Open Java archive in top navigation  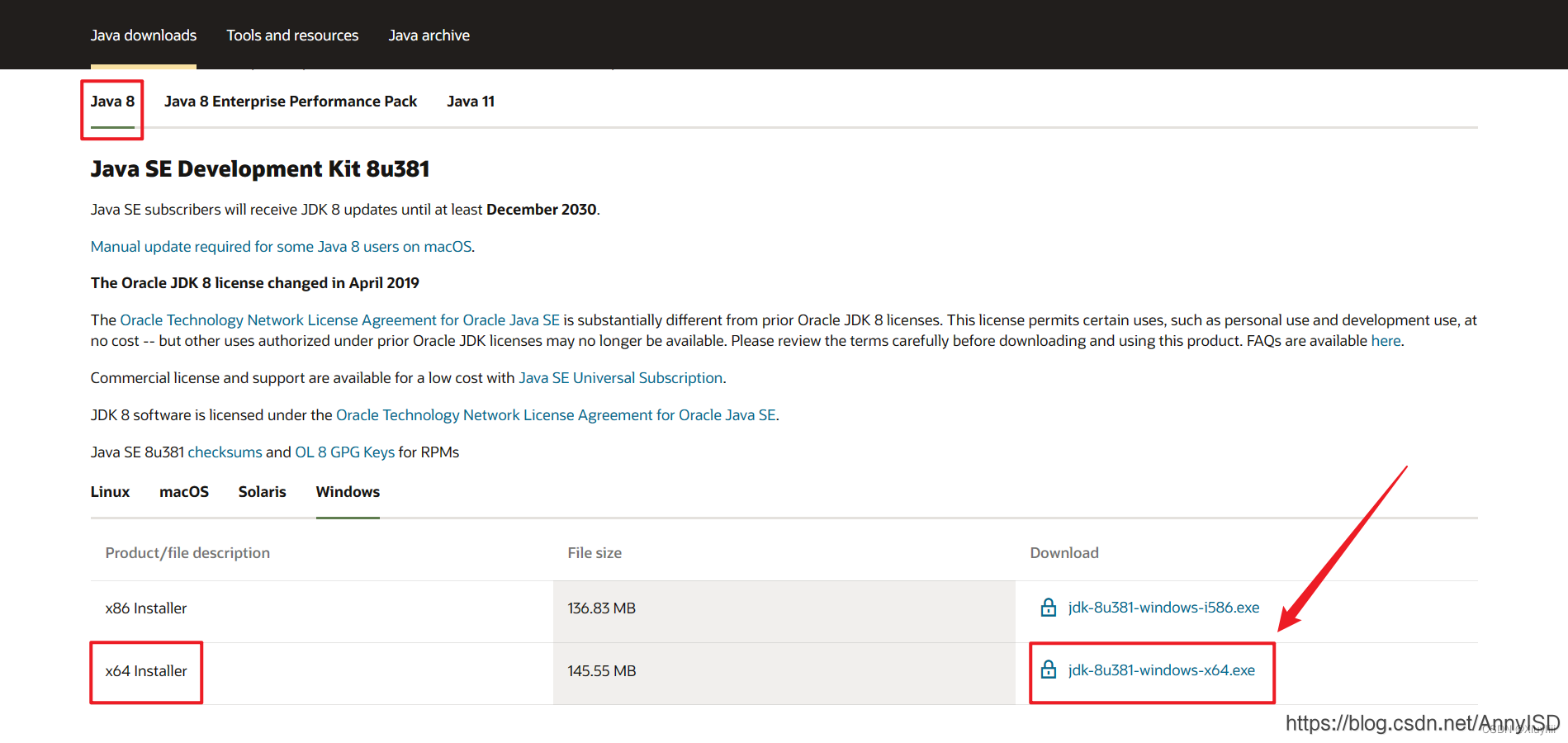(429, 35)
